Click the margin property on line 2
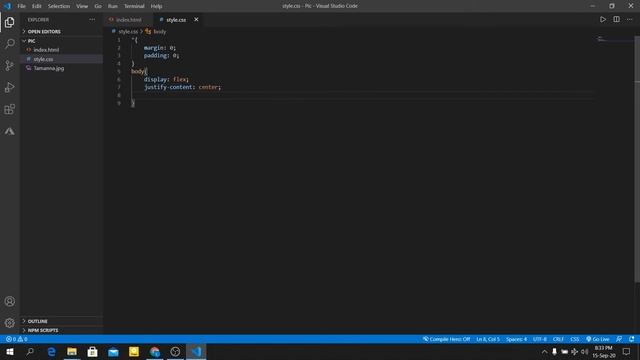The image size is (640, 360). click(x=153, y=48)
